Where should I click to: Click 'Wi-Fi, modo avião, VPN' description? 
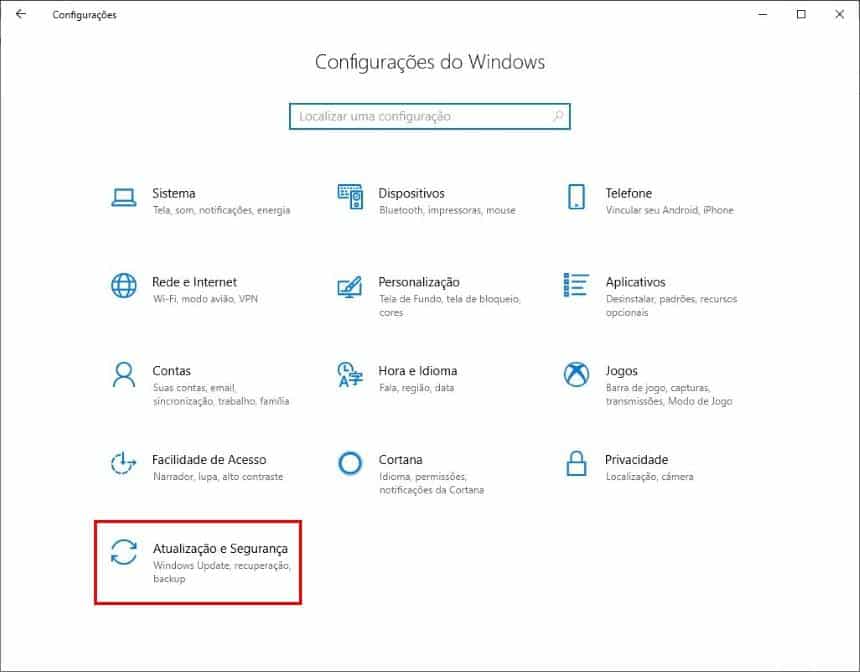coord(205,299)
